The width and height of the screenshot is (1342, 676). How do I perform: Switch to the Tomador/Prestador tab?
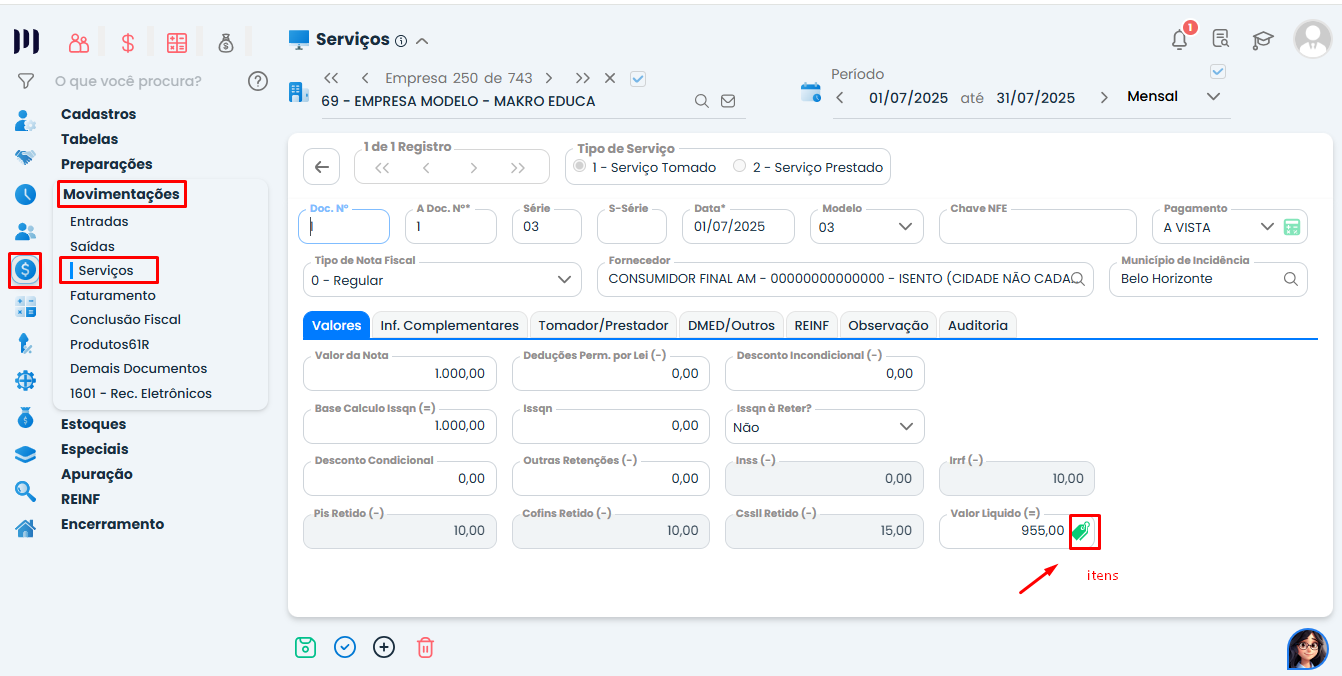coord(603,325)
